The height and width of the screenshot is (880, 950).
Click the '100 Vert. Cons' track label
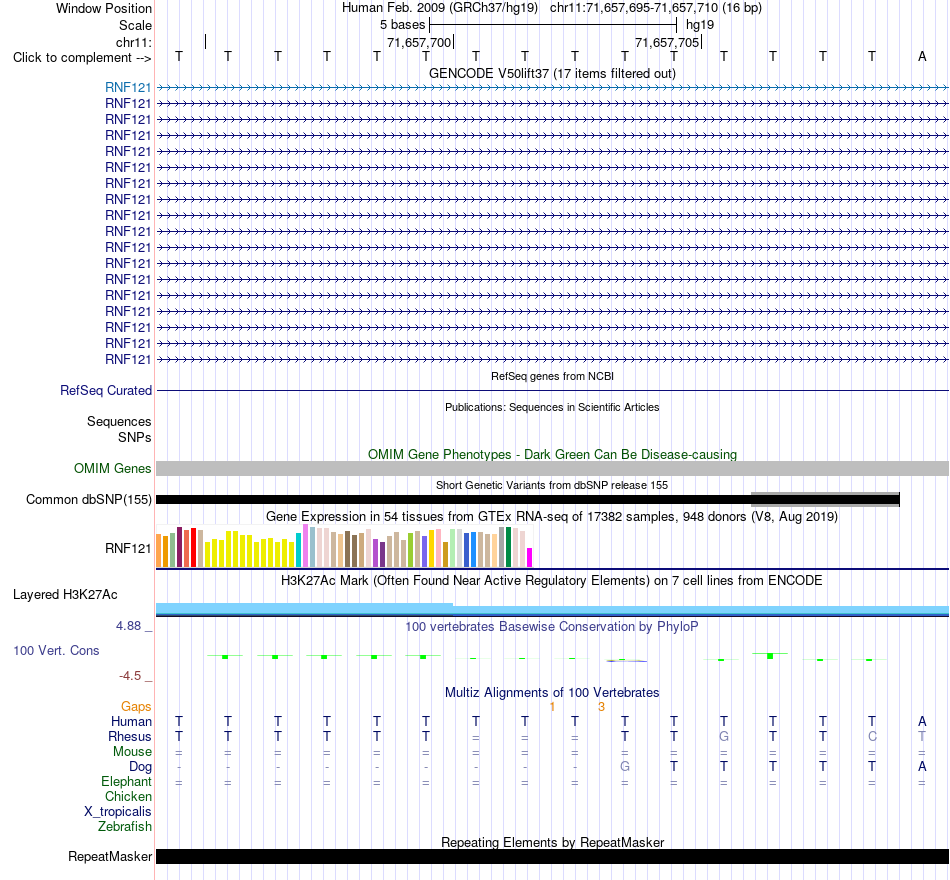click(x=56, y=650)
